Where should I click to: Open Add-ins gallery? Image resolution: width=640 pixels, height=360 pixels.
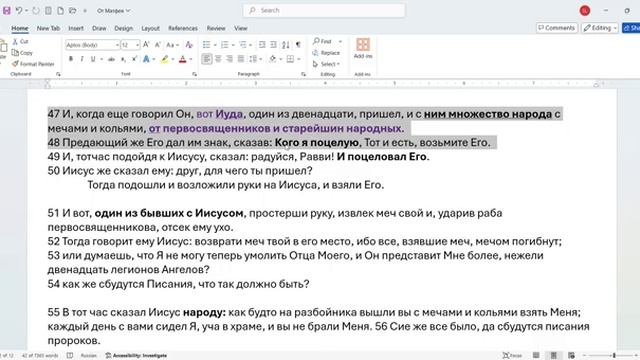click(x=363, y=48)
